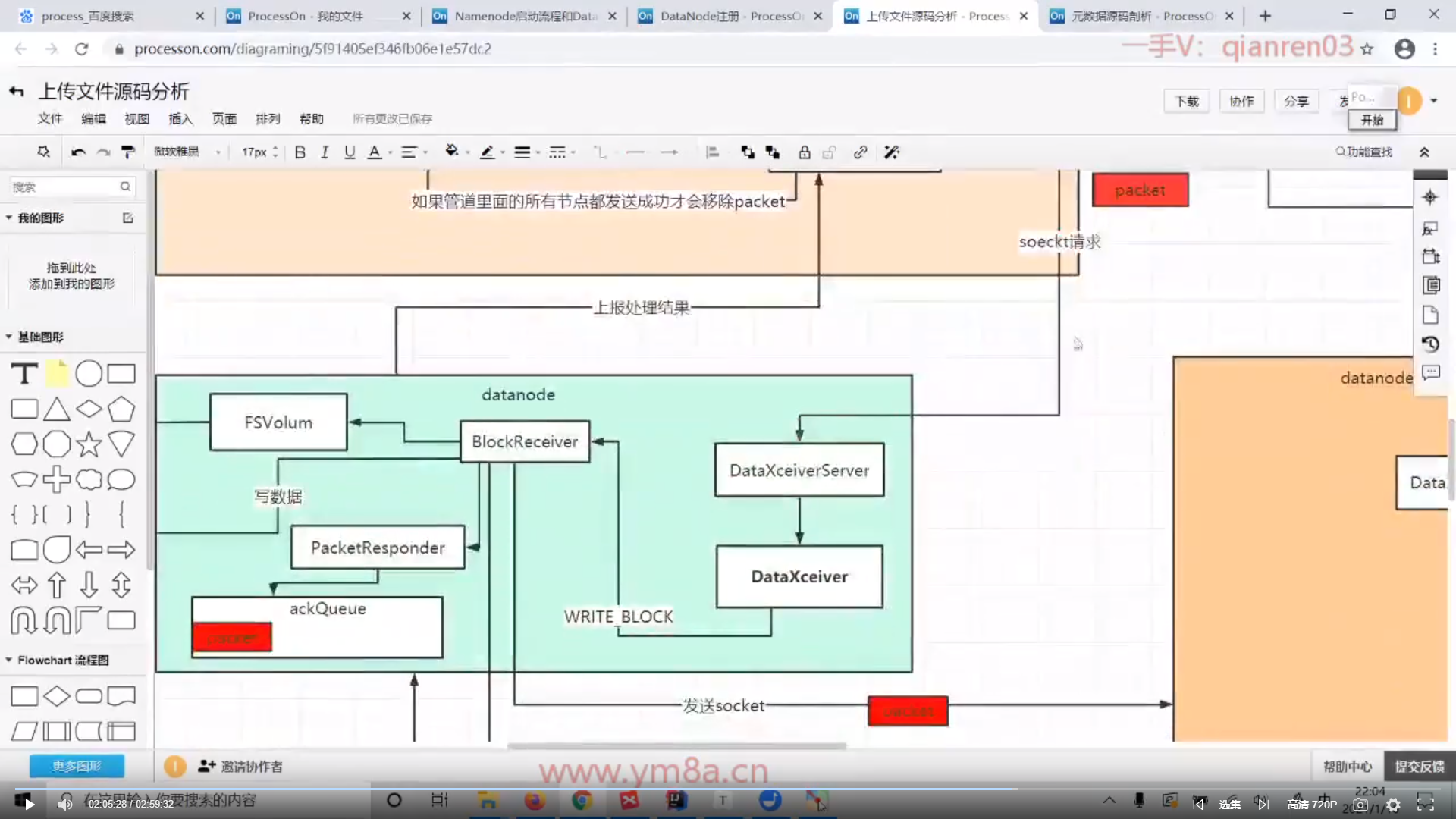Open the 帮助 menu
Viewport: 1456px width, 819px height.
click(312, 119)
